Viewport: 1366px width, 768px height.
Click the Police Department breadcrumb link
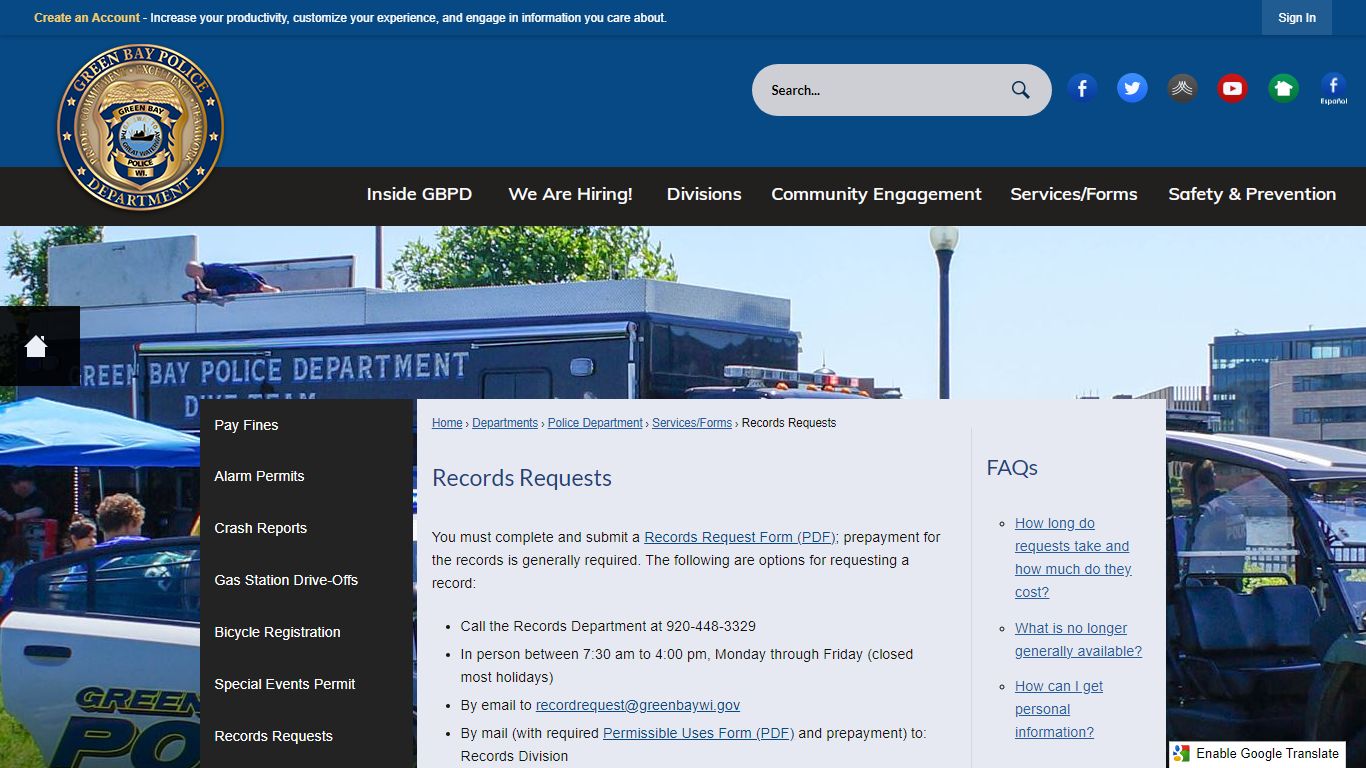tap(595, 423)
